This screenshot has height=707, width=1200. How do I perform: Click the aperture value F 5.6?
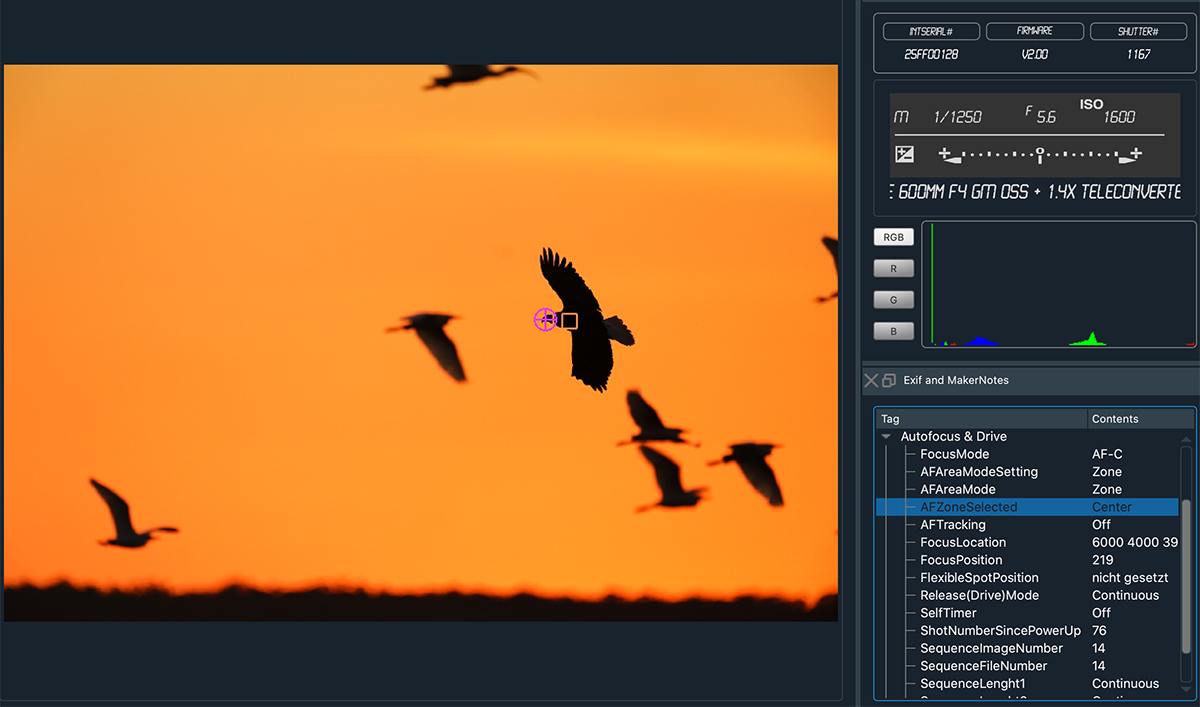click(x=1041, y=115)
